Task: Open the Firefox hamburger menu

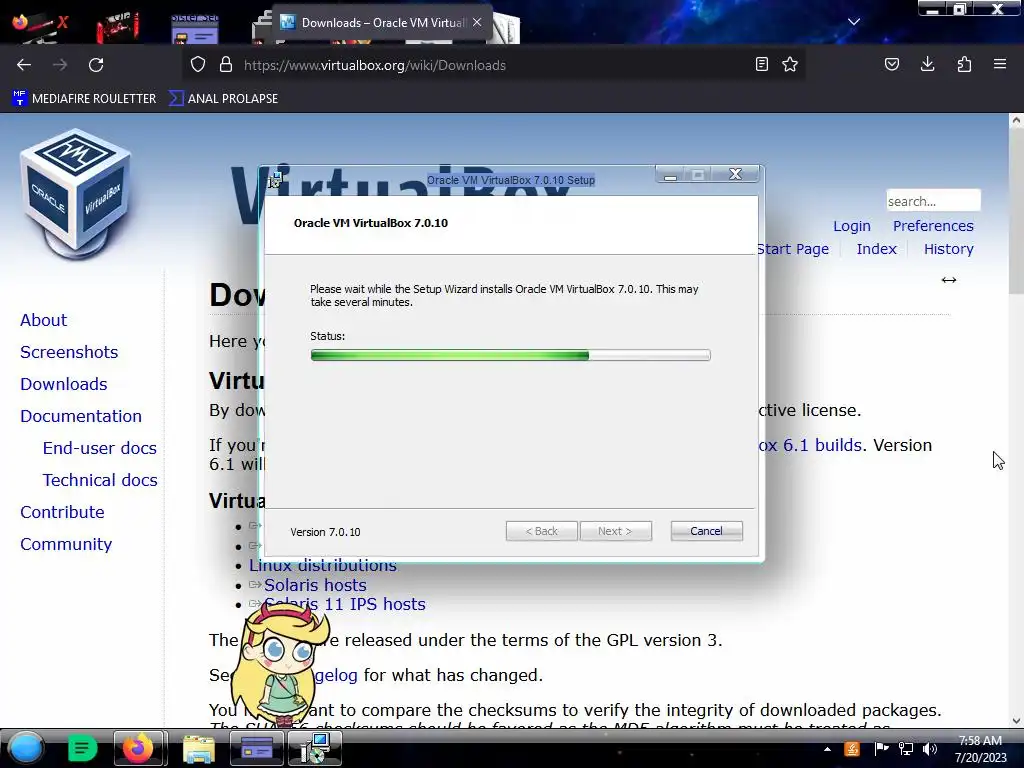Action: [1000, 64]
